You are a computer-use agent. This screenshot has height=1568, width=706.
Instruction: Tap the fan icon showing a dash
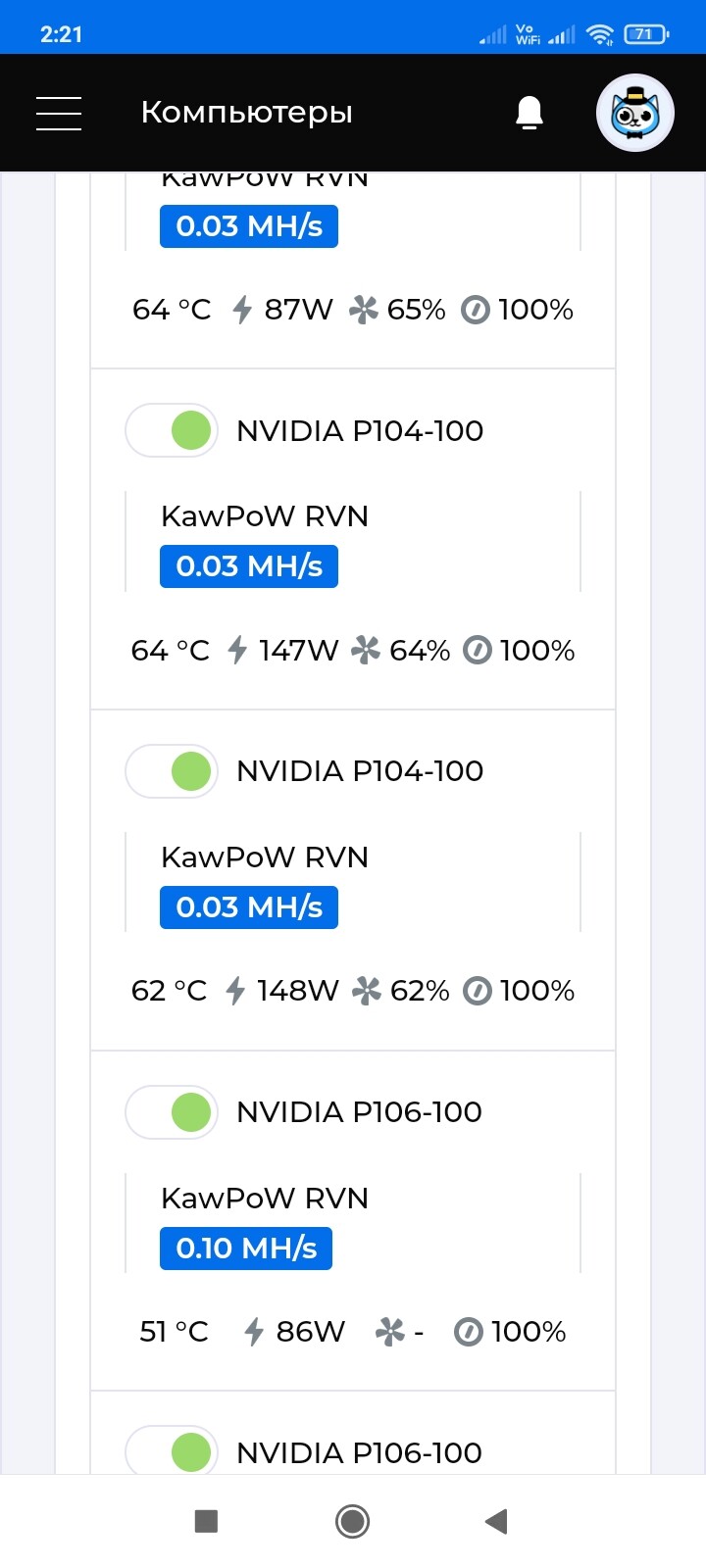(x=389, y=1332)
